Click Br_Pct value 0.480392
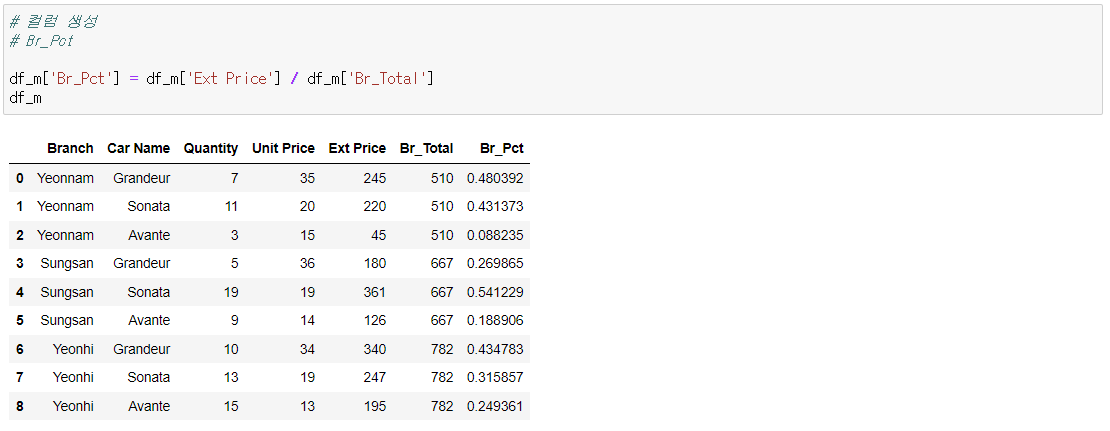This screenshot has width=1110, height=431. pos(496,178)
